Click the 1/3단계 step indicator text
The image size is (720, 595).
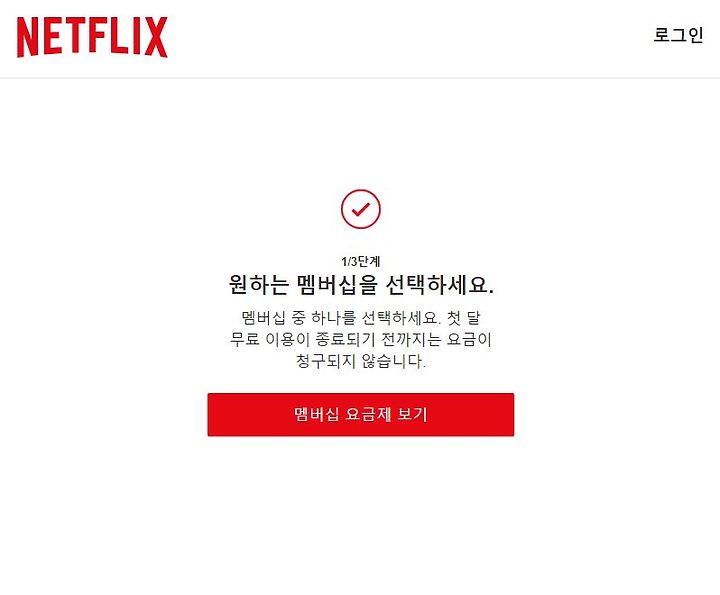360,262
